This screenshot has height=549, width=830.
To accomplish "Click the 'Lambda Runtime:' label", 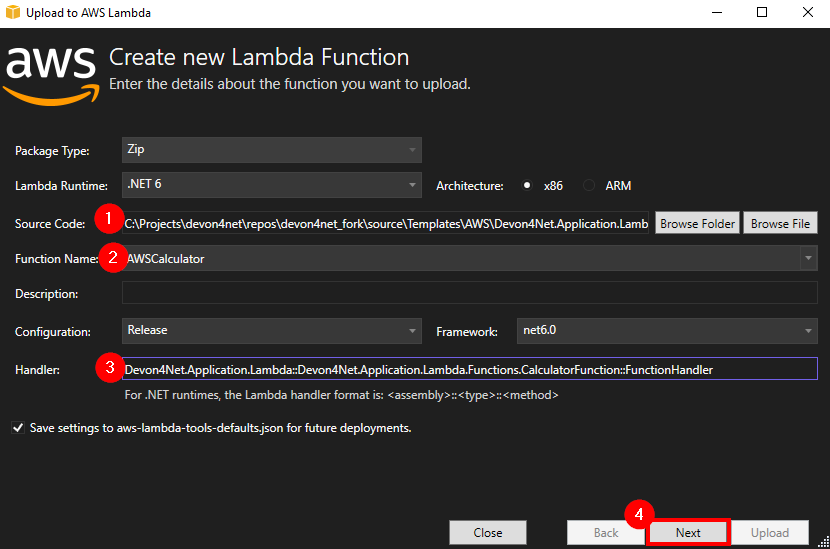I will (x=61, y=186).
